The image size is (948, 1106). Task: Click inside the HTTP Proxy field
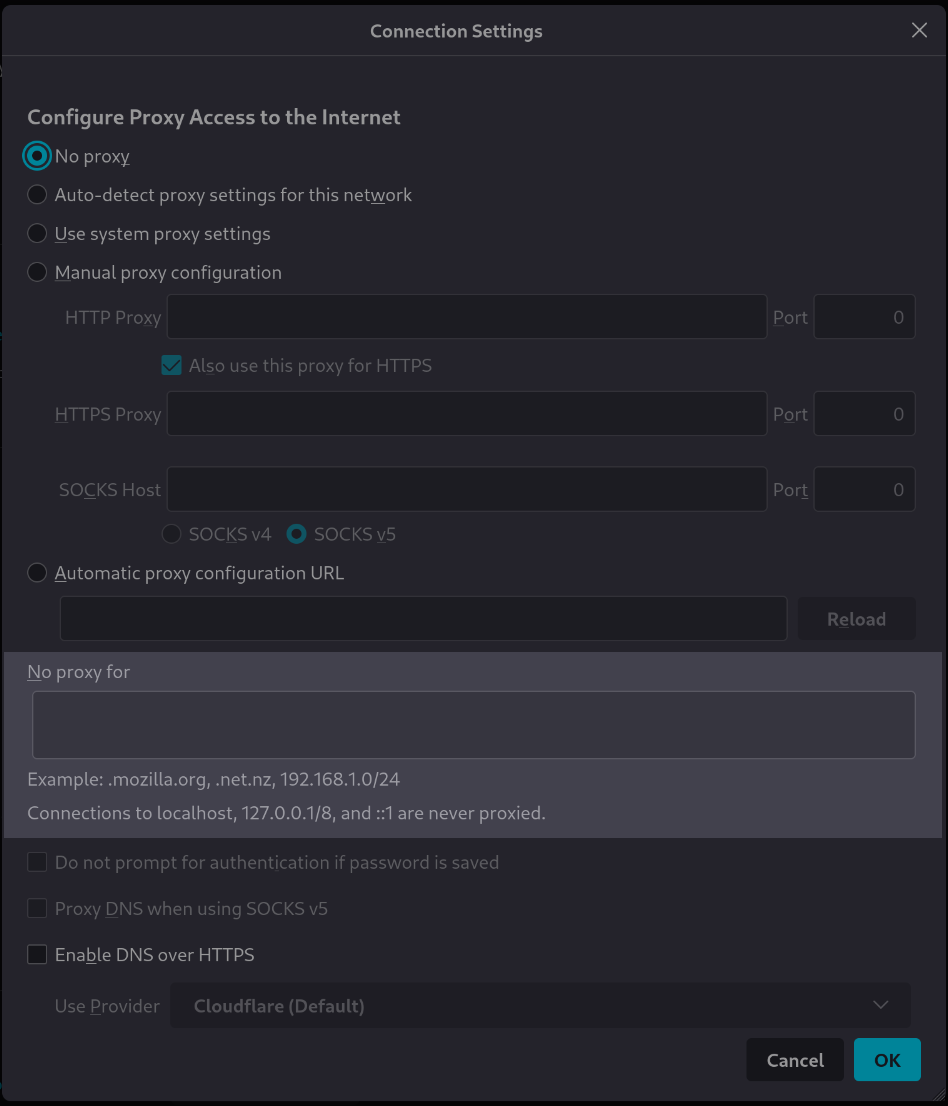click(466, 316)
